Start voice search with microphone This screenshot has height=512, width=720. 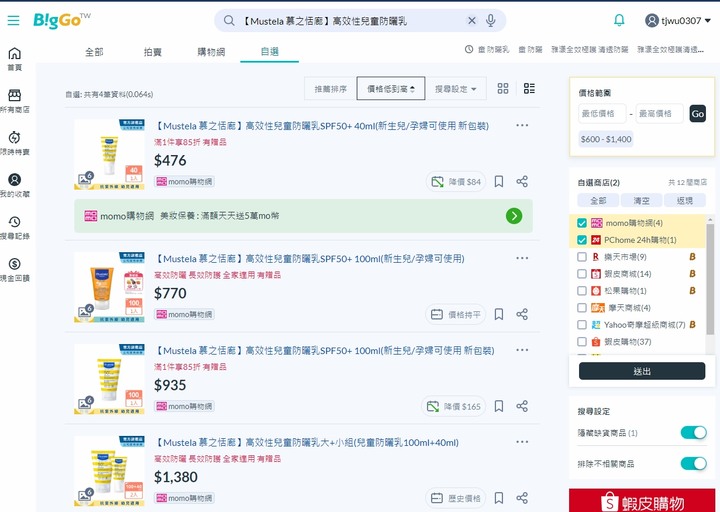click(x=490, y=21)
